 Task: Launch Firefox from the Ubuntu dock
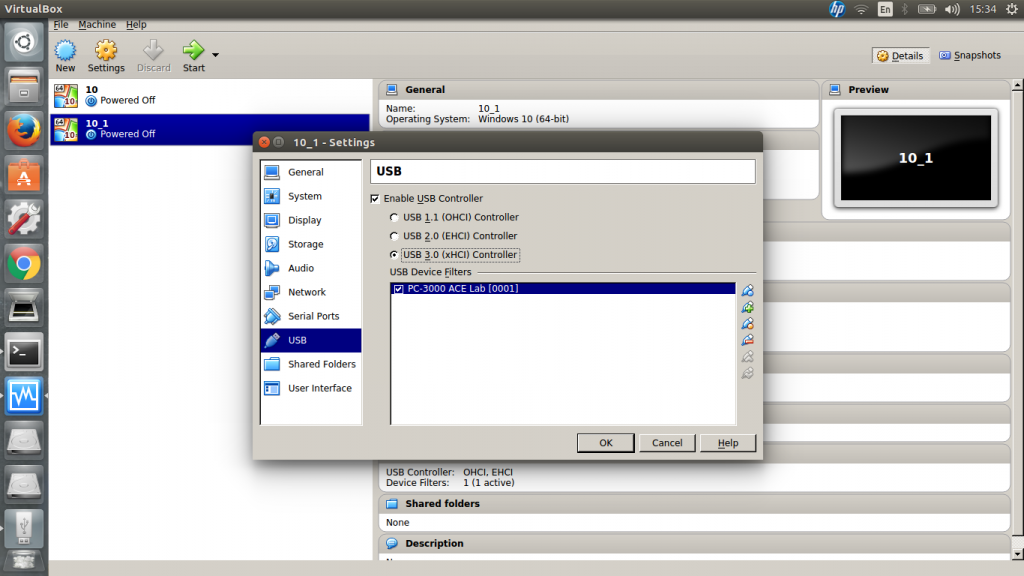pos(24,130)
